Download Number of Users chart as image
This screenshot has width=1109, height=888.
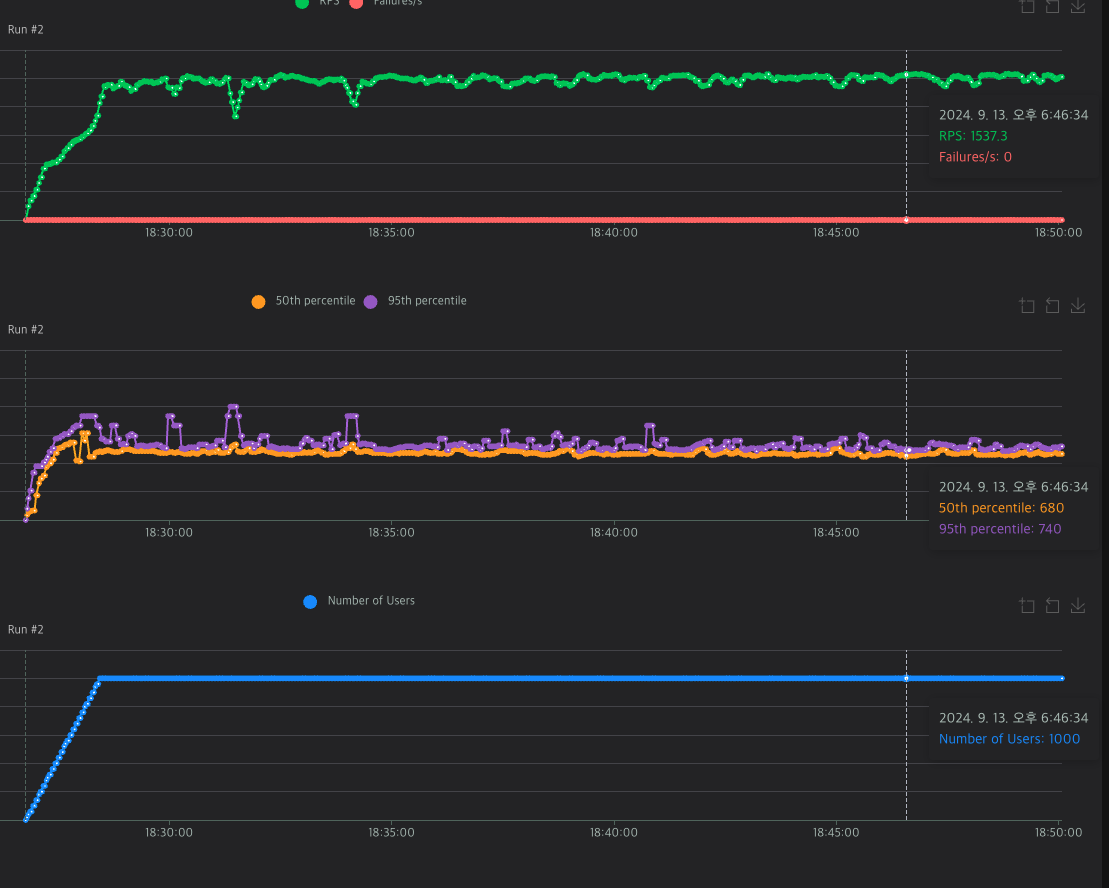click(1078, 605)
